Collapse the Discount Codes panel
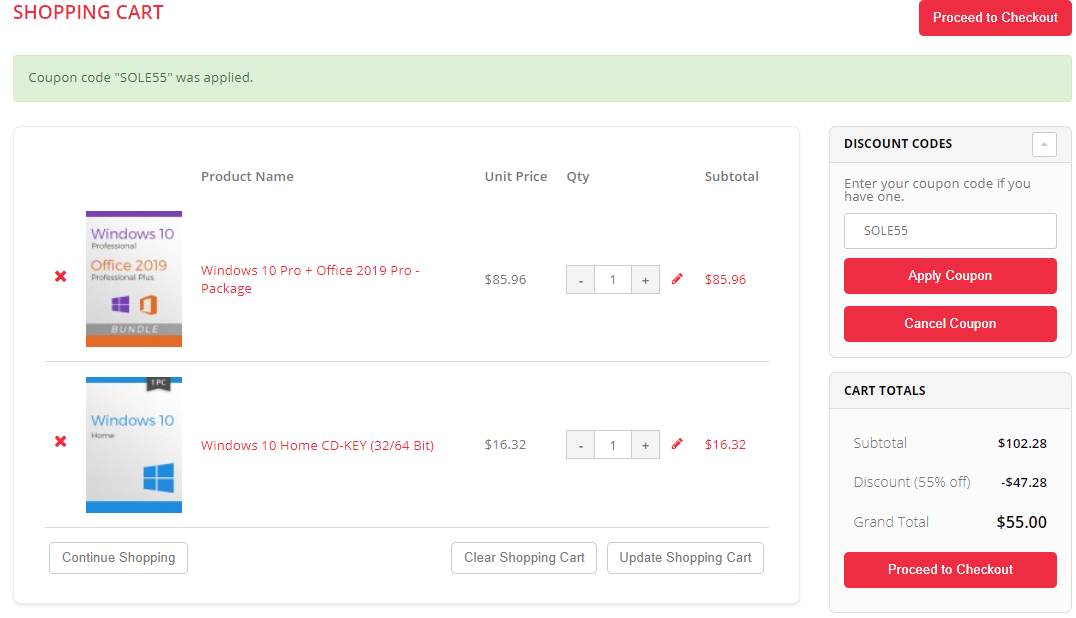Viewport: 1076px width, 618px height. 1044,144
